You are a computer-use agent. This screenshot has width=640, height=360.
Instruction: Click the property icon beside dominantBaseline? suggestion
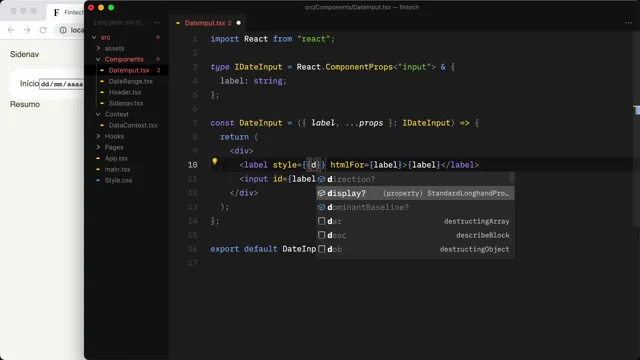[322, 207]
